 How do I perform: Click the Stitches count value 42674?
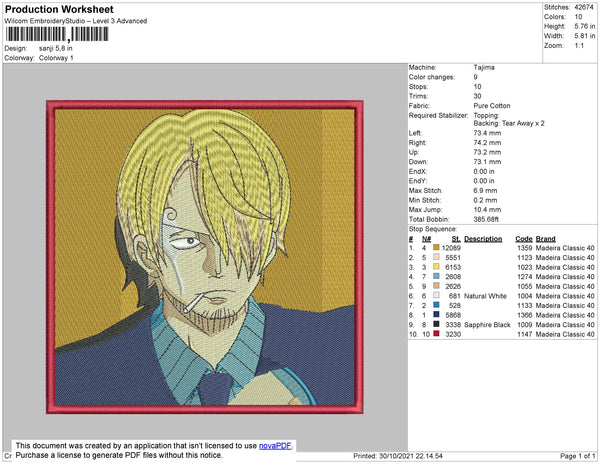click(x=583, y=6)
